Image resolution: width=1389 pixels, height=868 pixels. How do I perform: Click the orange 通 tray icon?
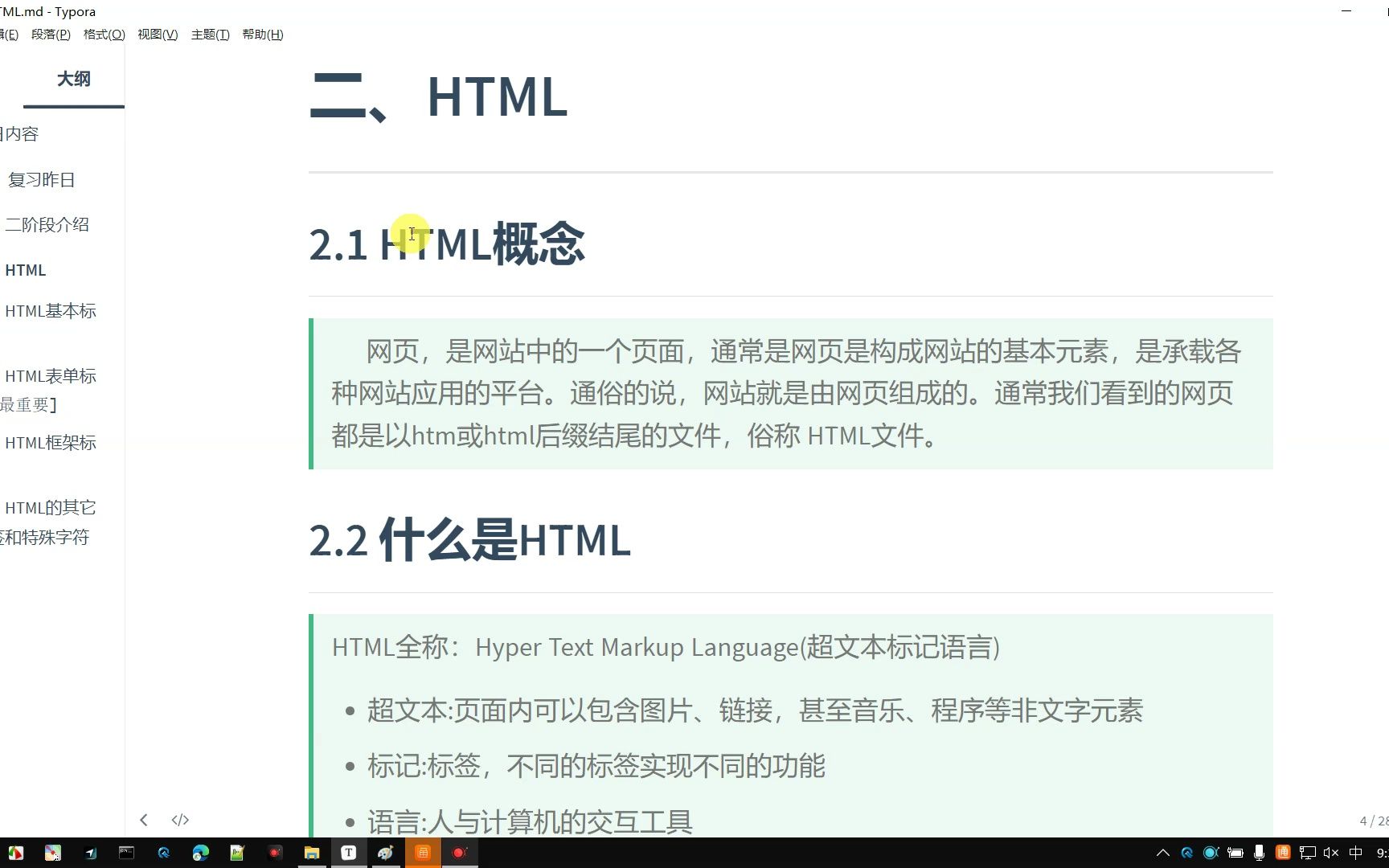point(1283,853)
